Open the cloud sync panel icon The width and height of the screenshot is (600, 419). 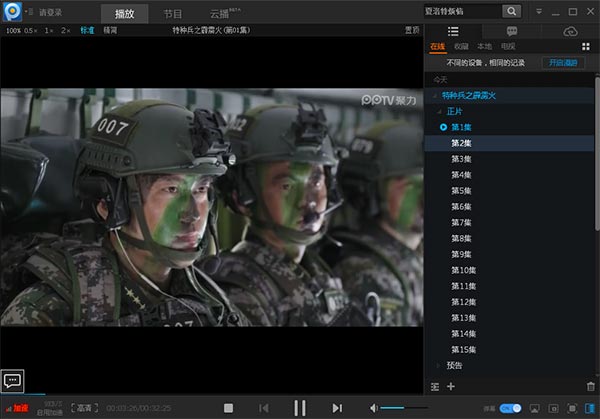570,31
